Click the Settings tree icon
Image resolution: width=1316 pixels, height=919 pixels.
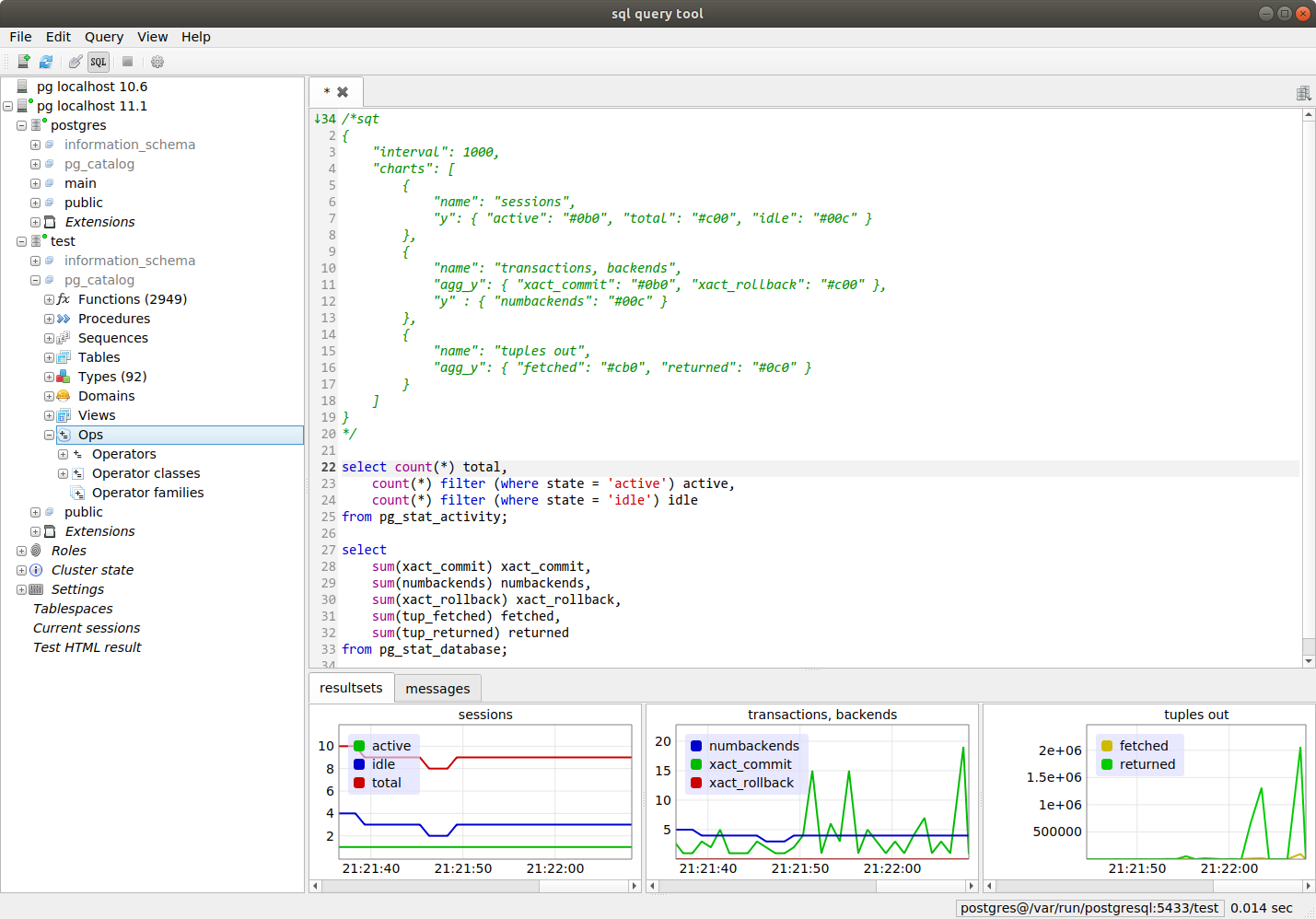click(36, 589)
